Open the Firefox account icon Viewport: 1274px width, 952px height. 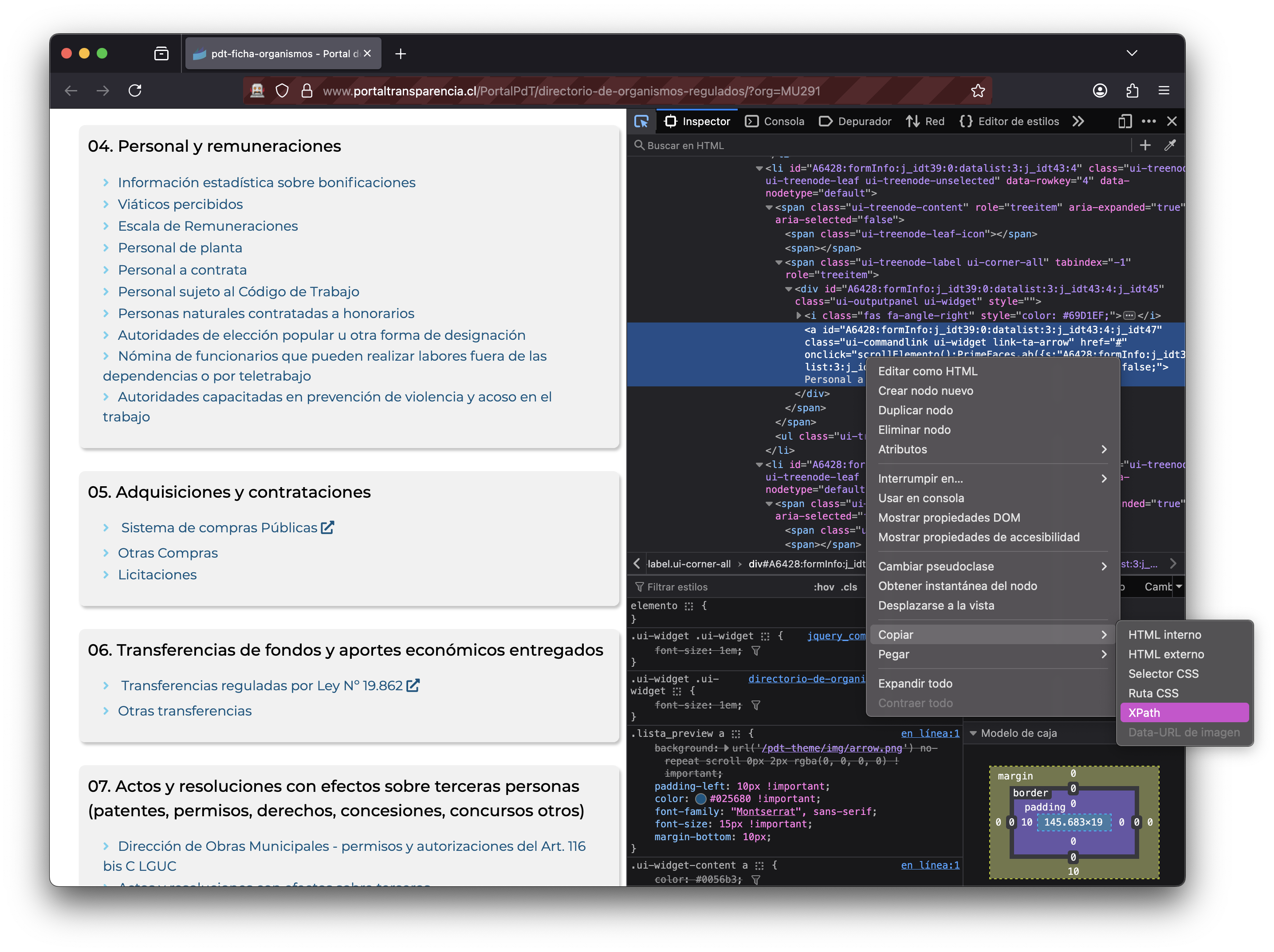[x=1100, y=91]
